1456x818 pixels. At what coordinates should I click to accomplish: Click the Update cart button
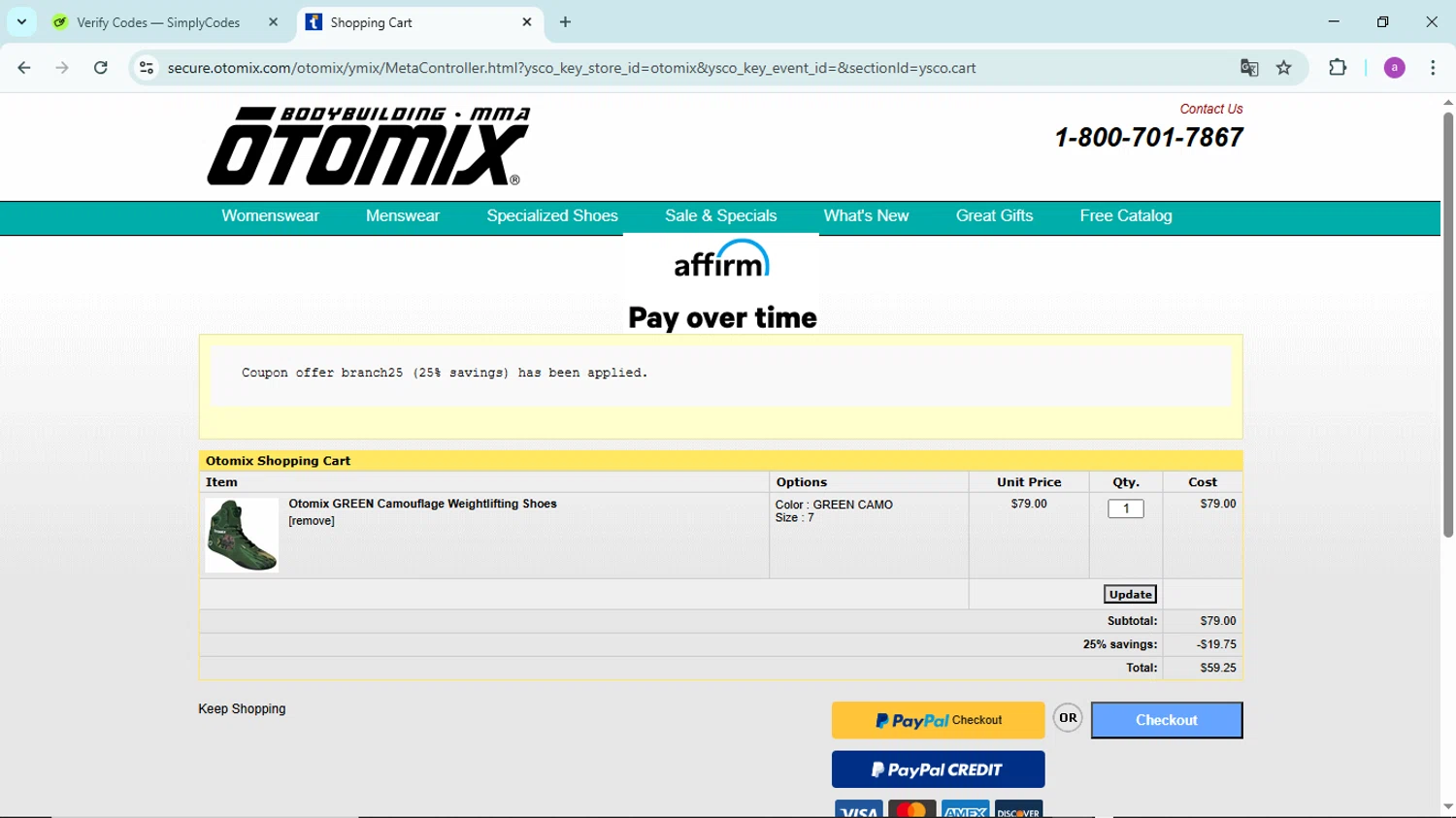pyautogui.click(x=1130, y=594)
